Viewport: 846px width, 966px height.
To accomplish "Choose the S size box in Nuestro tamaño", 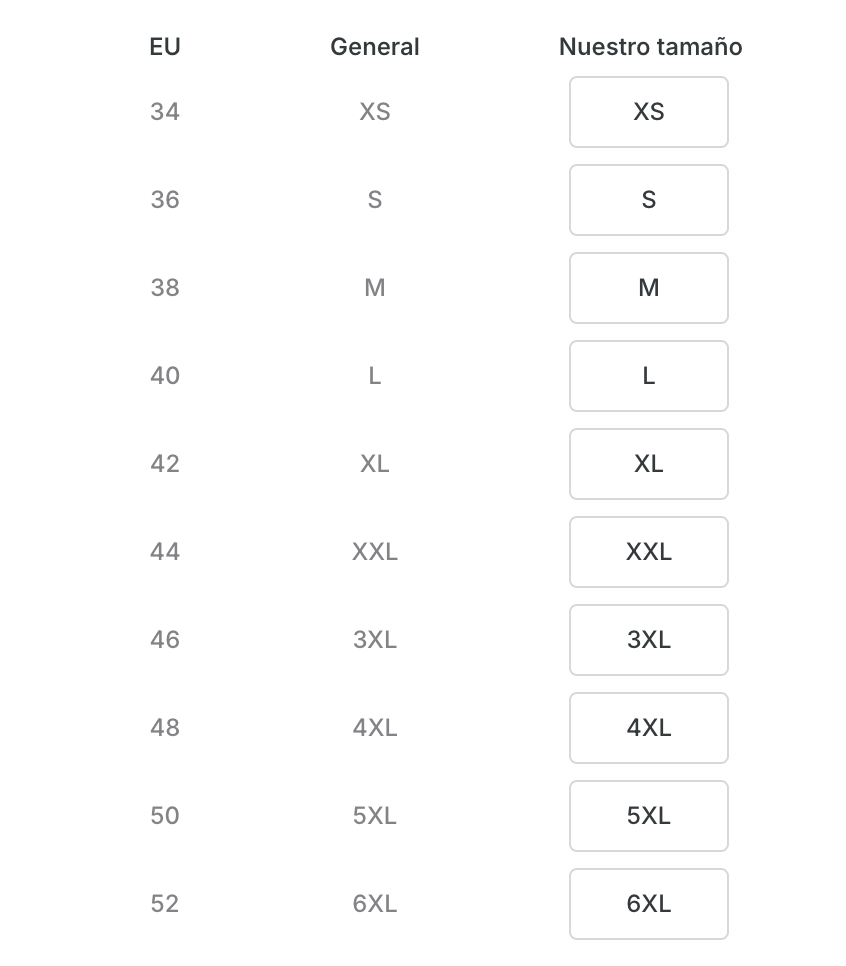I will point(649,200).
